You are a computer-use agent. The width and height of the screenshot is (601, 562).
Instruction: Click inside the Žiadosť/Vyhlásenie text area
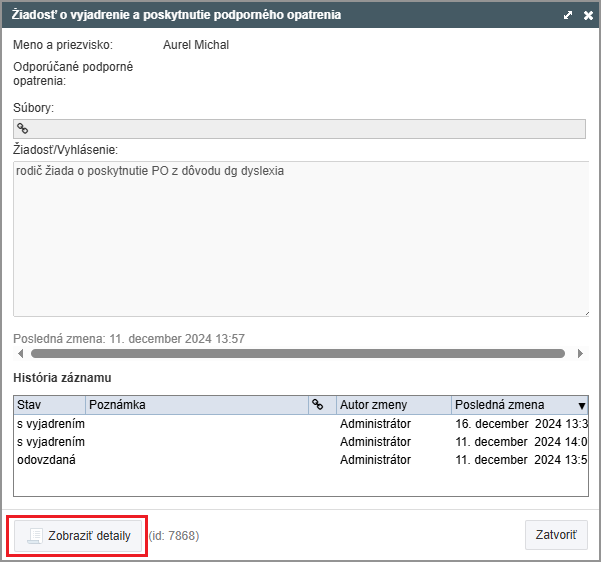(x=300, y=240)
